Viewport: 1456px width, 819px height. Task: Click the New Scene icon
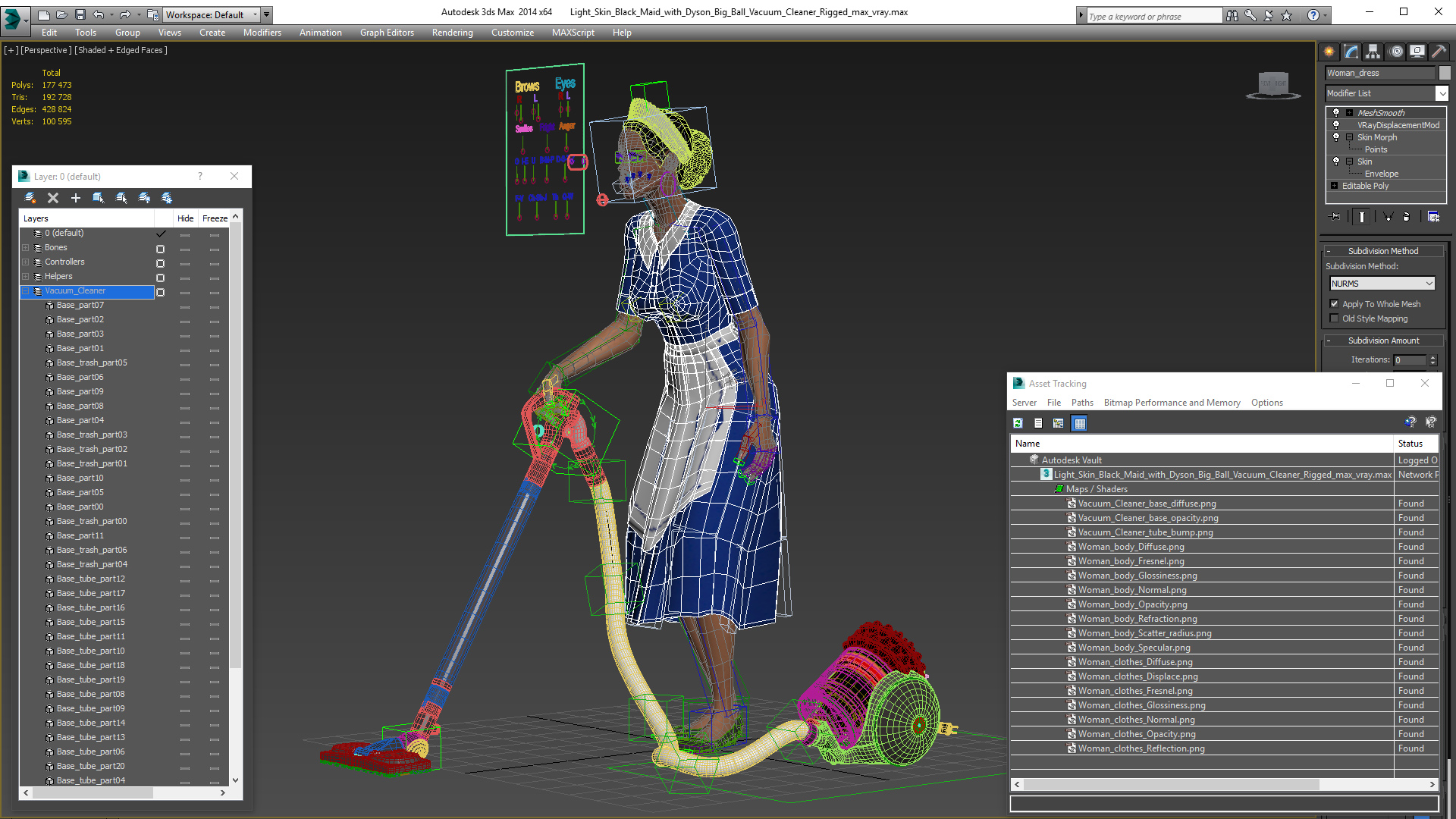point(44,14)
